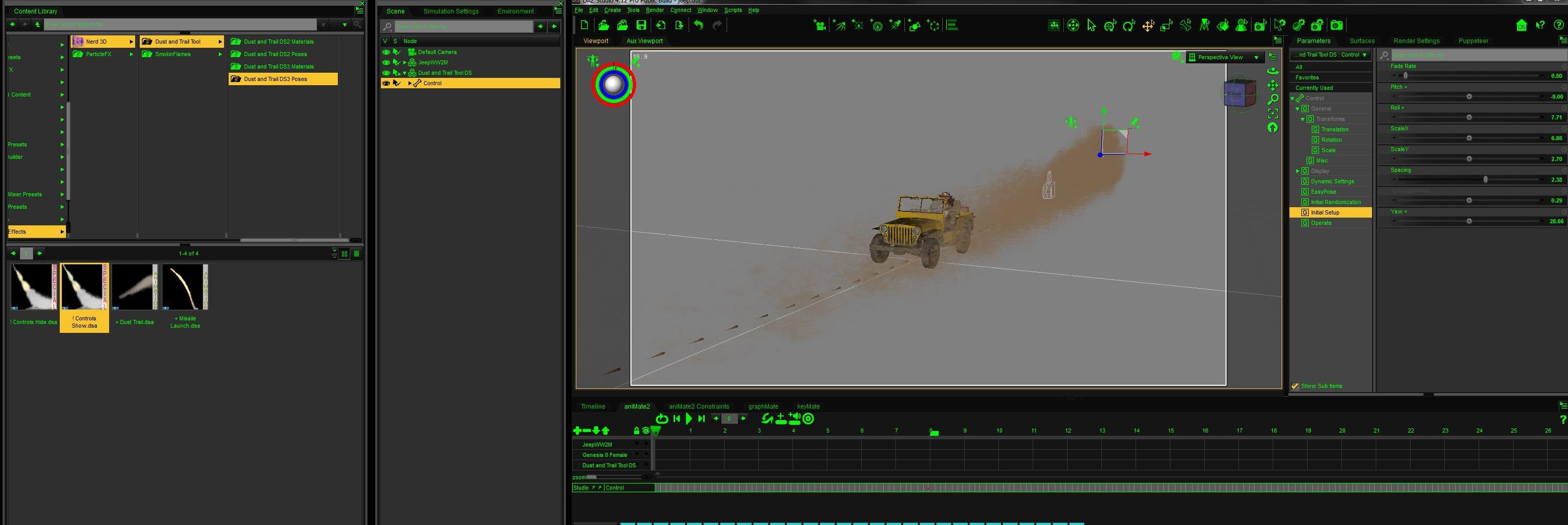Select the Region Navigator person tool

pos(1242,25)
